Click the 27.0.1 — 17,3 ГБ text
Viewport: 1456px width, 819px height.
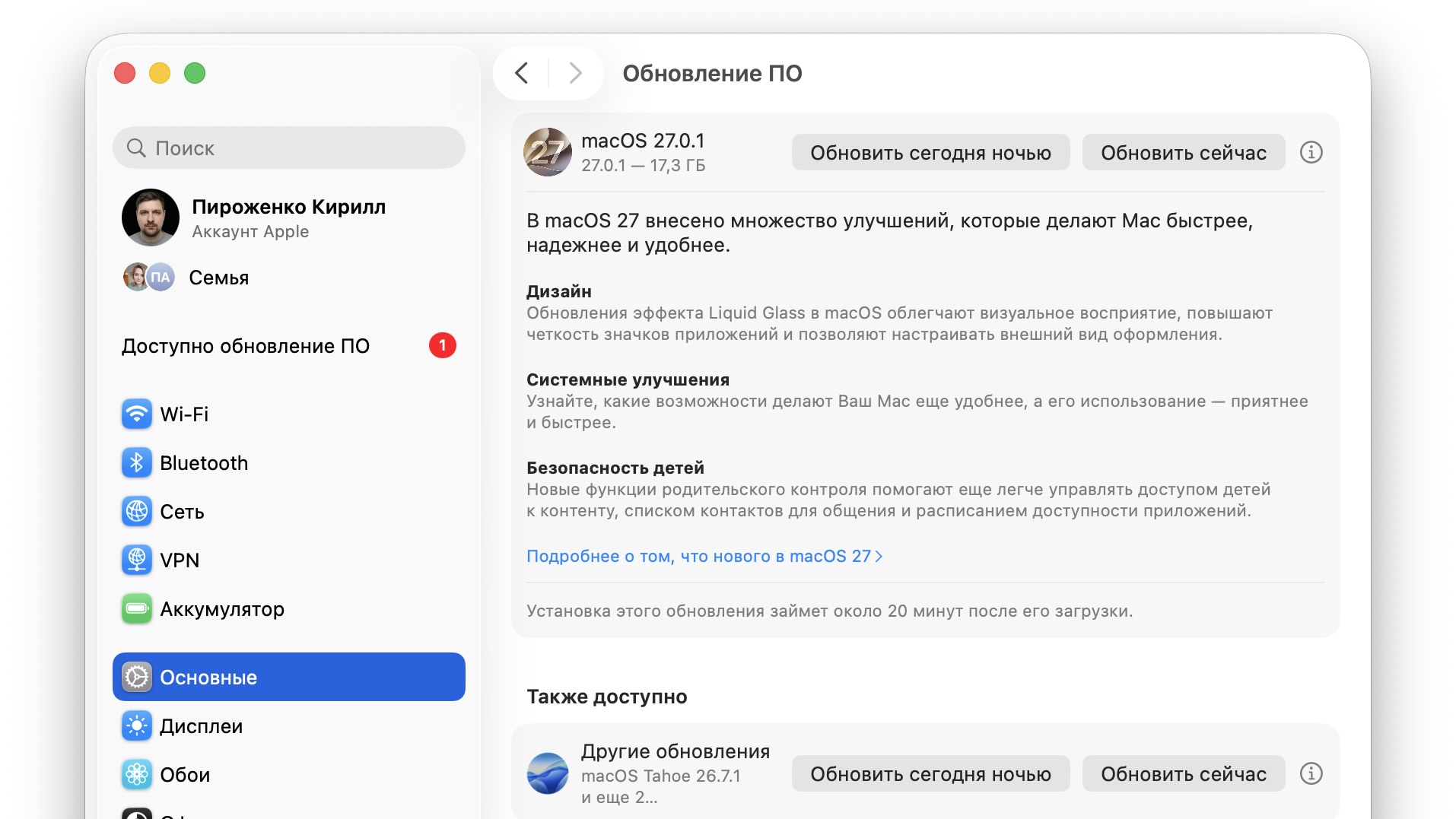click(x=644, y=166)
